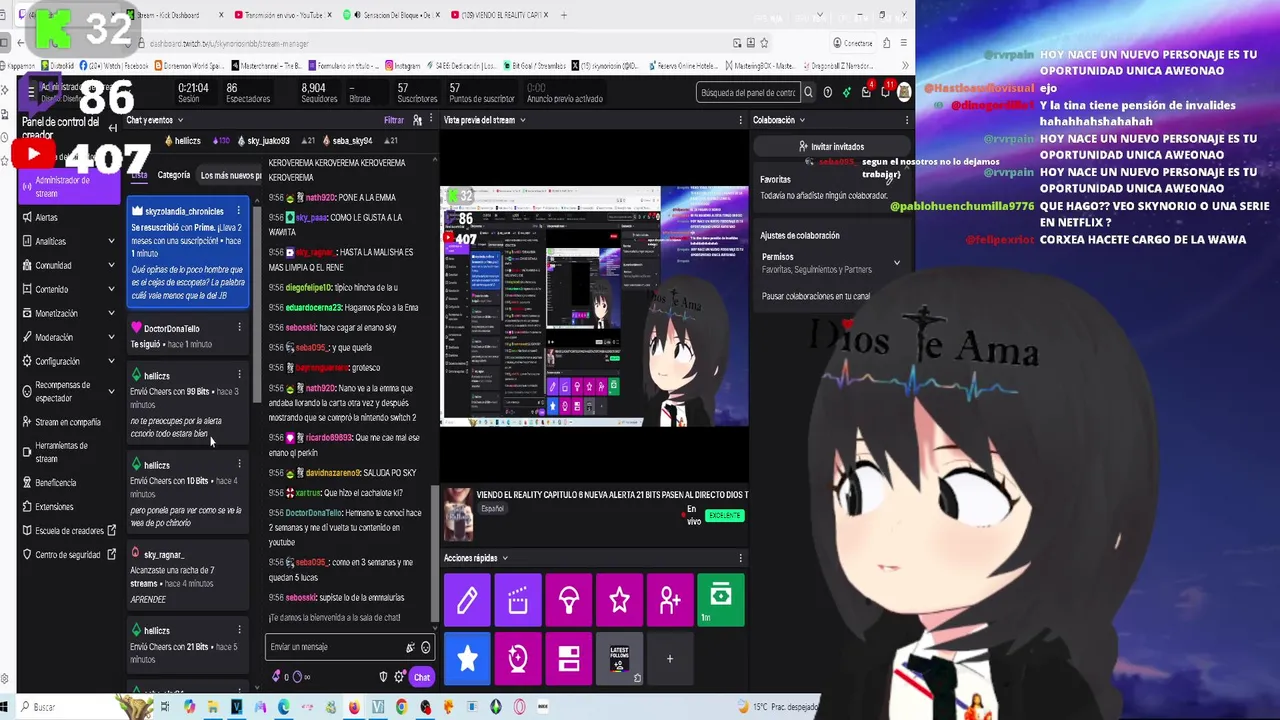The height and width of the screenshot is (720, 1280).
Task: Click the blue filled-star quick action tile
Action: point(467,659)
